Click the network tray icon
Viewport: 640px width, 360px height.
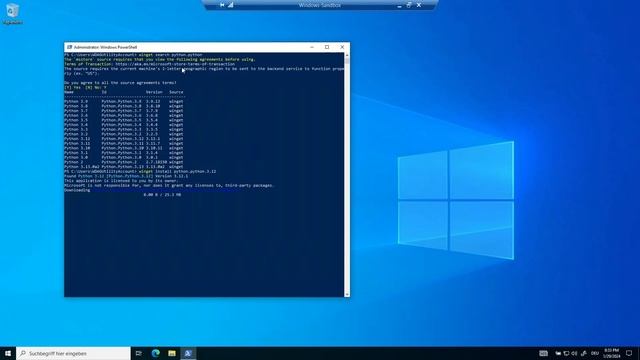pyautogui.click(x=566, y=353)
